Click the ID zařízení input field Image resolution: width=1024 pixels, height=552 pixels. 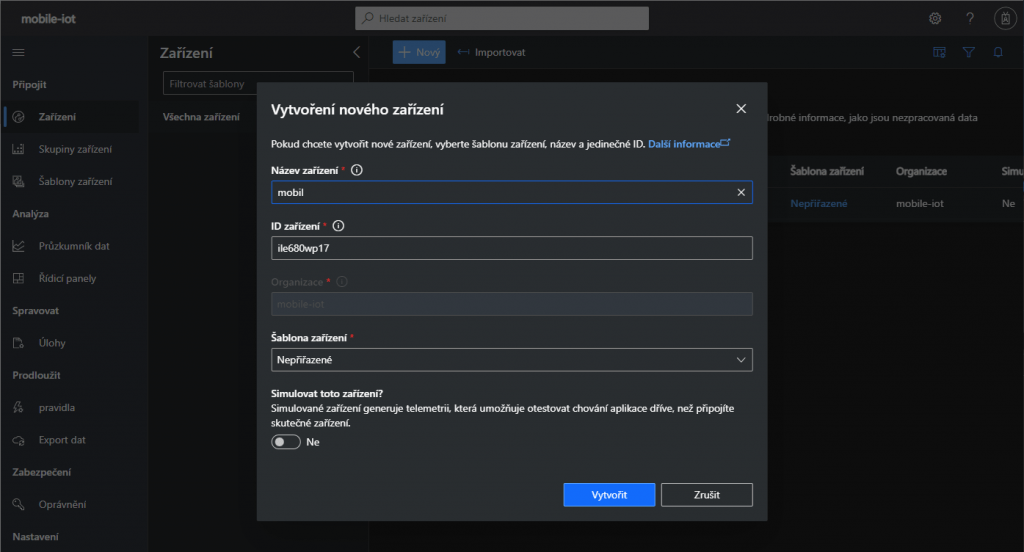click(511, 248)
